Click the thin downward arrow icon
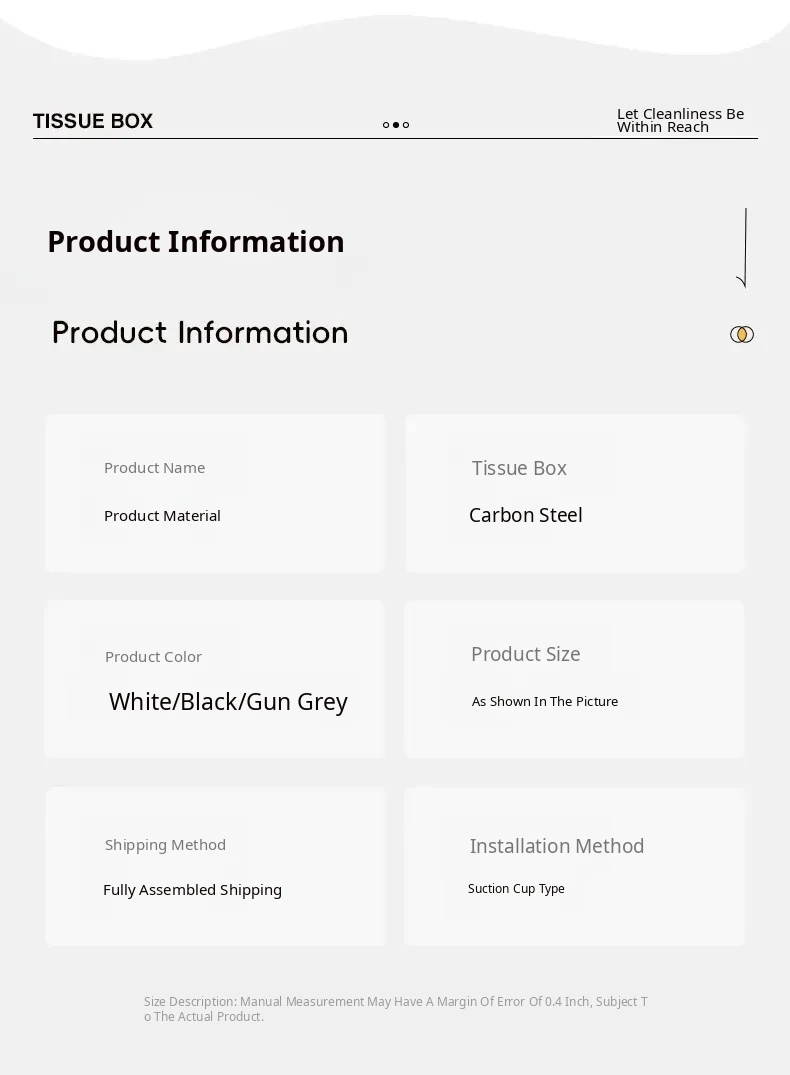This screenshot has height=1075, width=790. [x=744, y=248]
